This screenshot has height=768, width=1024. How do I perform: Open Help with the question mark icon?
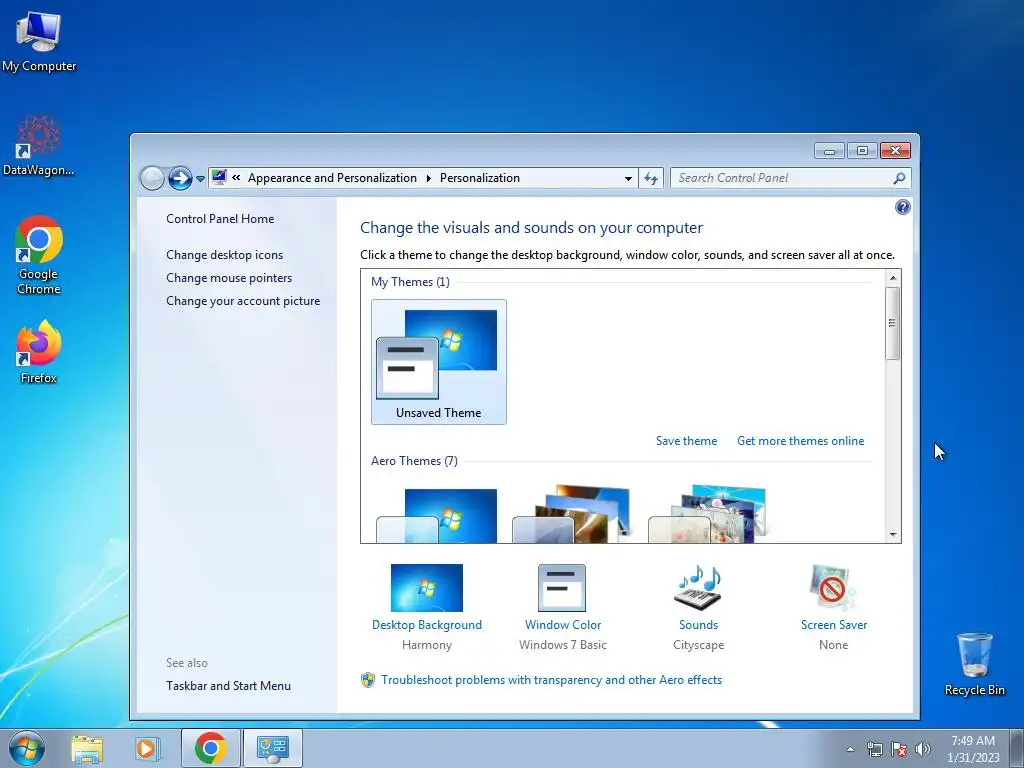click(x=903, y=207)
